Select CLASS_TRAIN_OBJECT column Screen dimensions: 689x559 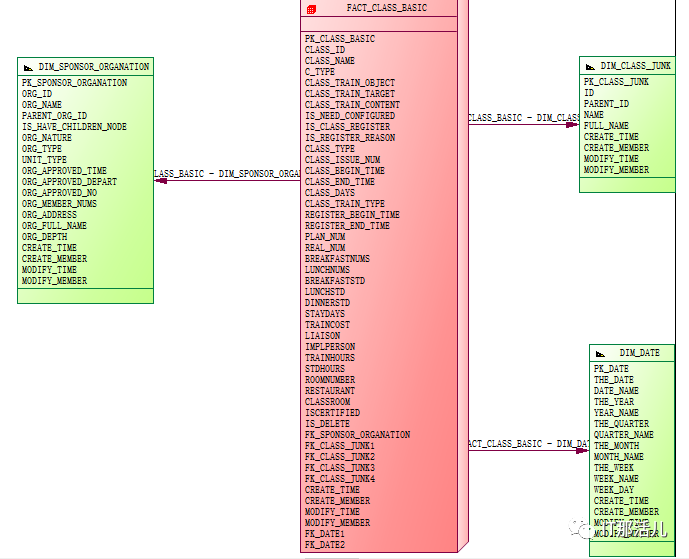pos(350,83)
